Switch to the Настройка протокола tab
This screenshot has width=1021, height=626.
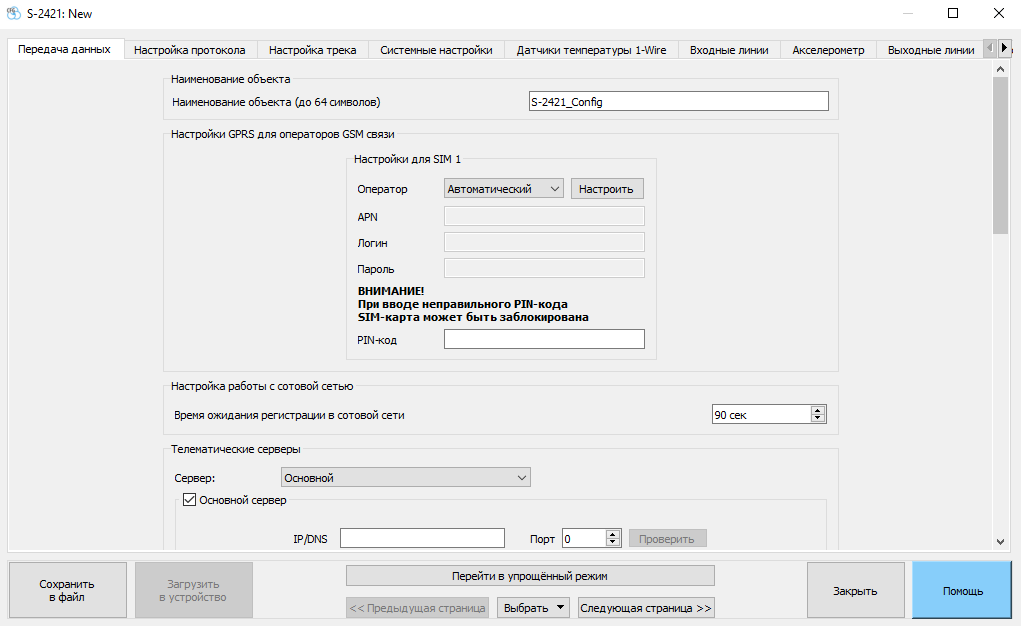pyautogui.click(x=189, y=50)
